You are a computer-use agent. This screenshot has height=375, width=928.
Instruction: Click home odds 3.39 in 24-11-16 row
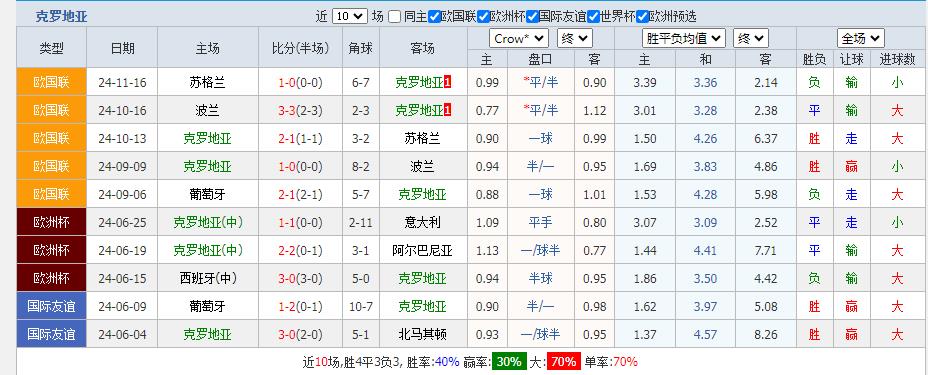(x=645, y=82)
